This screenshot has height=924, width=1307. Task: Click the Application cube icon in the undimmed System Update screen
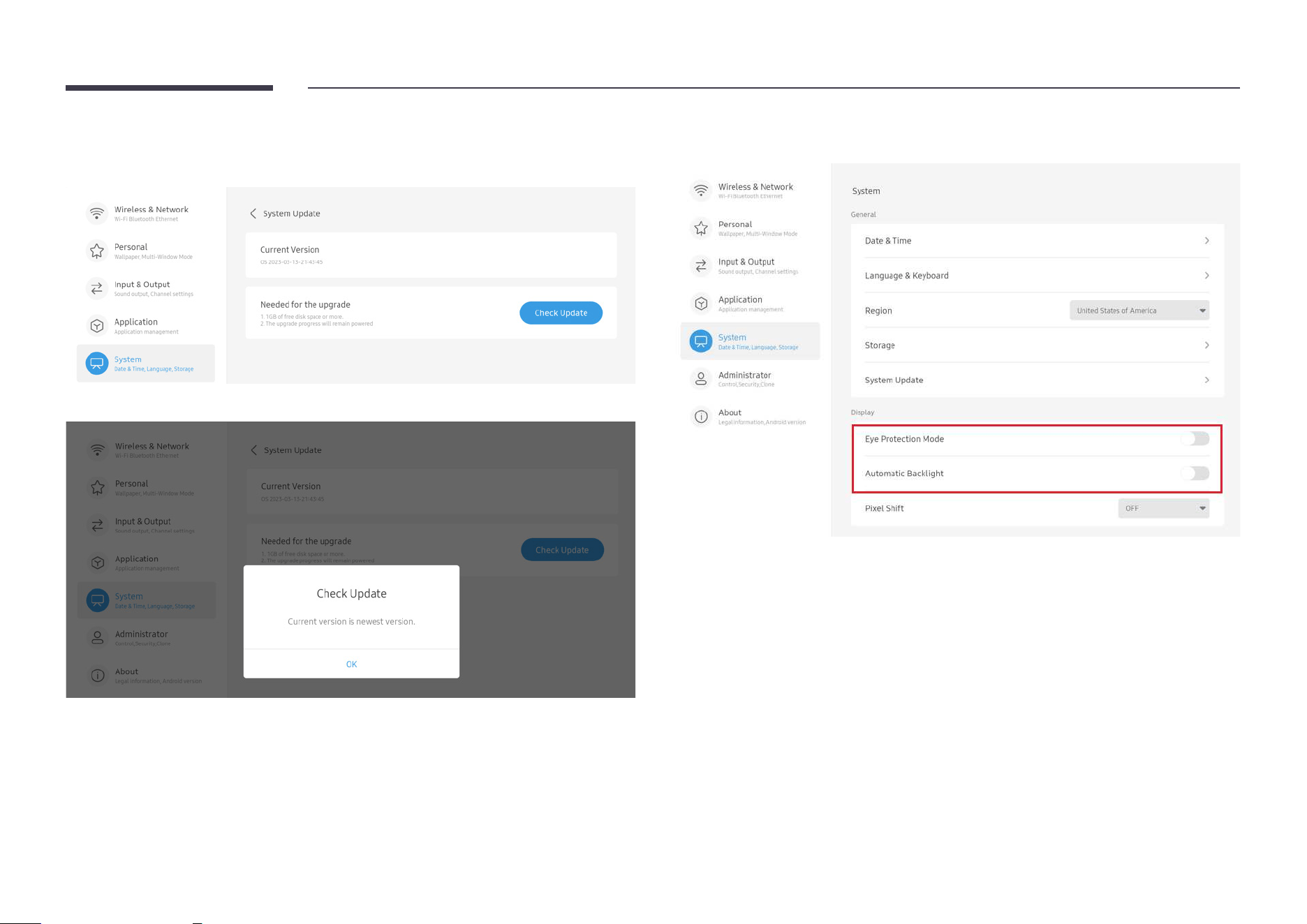[97, 326]
